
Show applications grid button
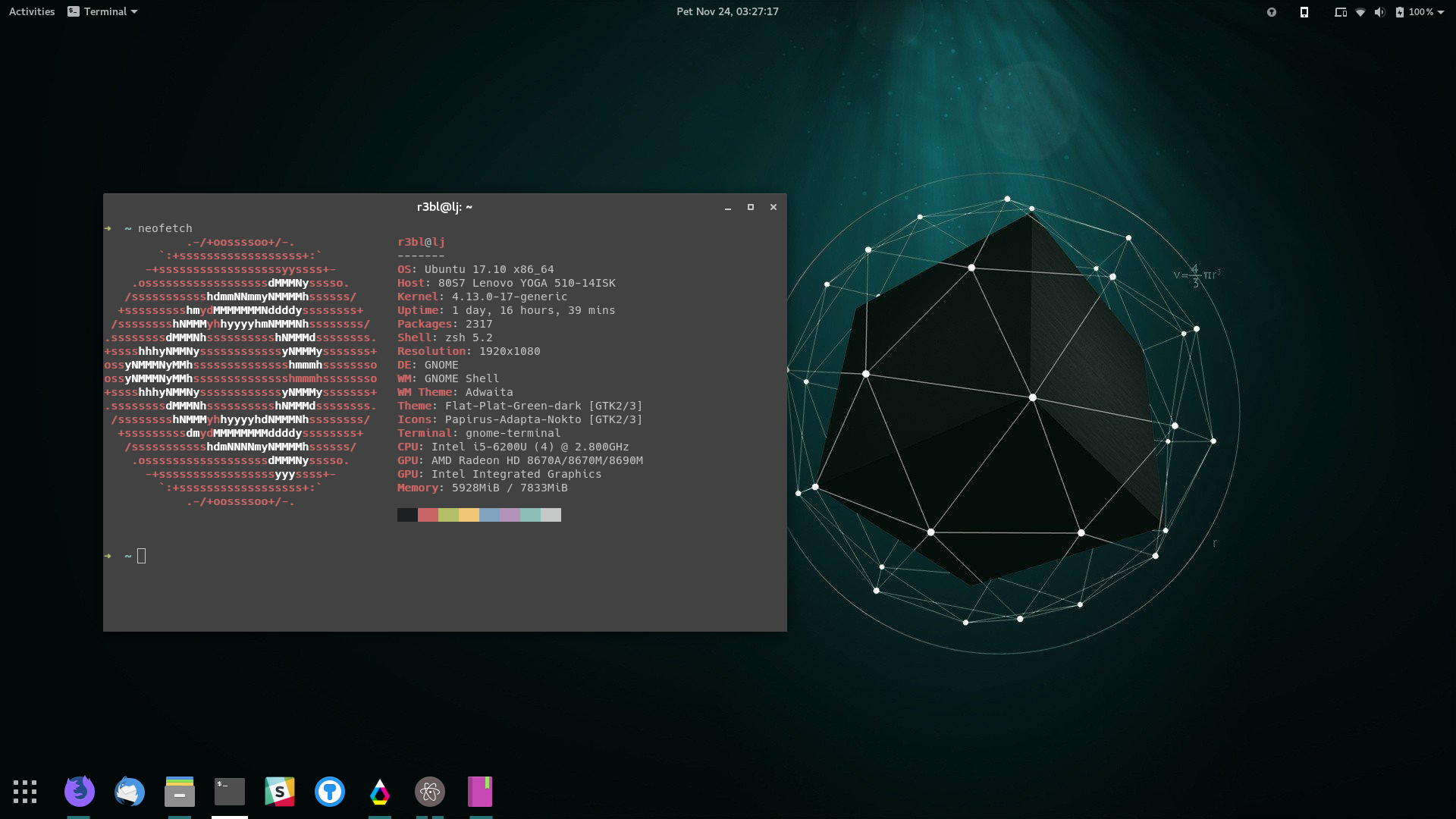[x=25, y=792]
